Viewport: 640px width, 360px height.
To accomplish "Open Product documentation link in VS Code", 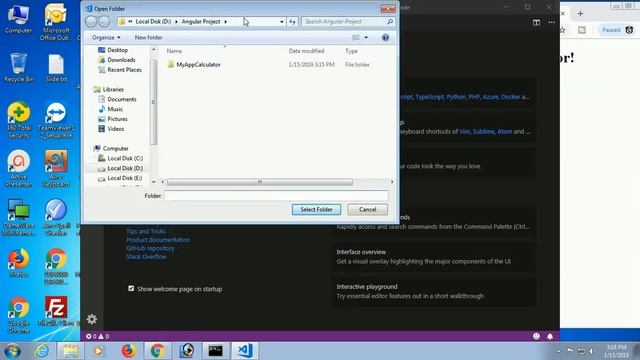I will click(158, 240).
